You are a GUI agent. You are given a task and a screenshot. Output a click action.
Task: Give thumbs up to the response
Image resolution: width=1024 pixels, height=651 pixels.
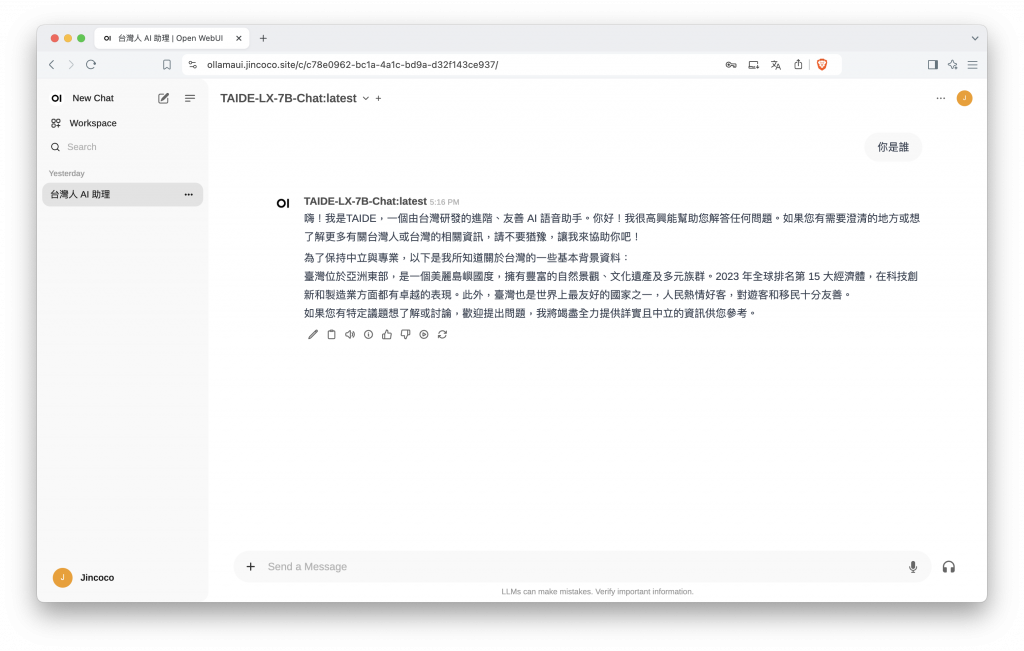click(x=387, y=334)
